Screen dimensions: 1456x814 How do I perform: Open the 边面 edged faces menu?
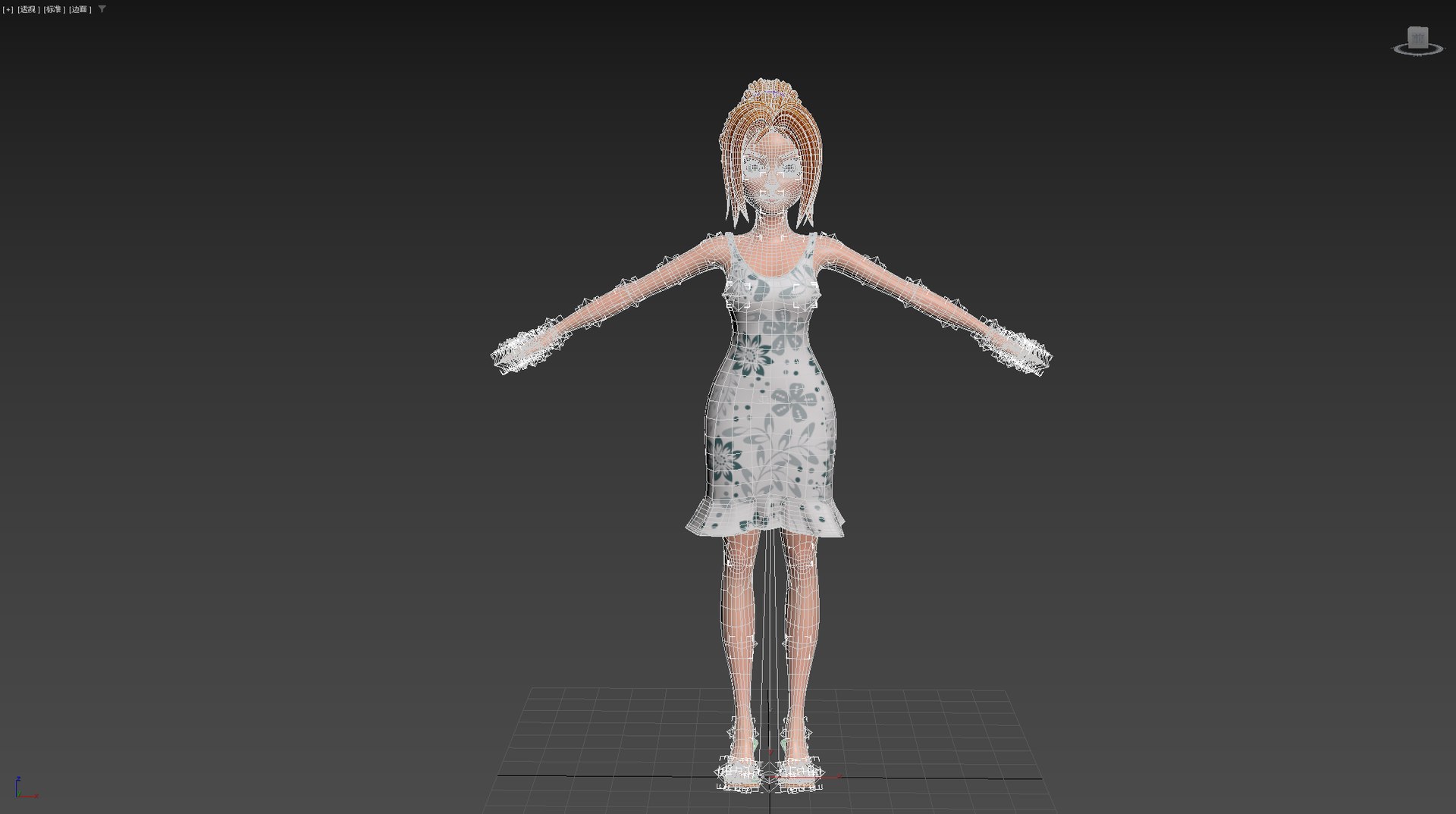(80, 10)
